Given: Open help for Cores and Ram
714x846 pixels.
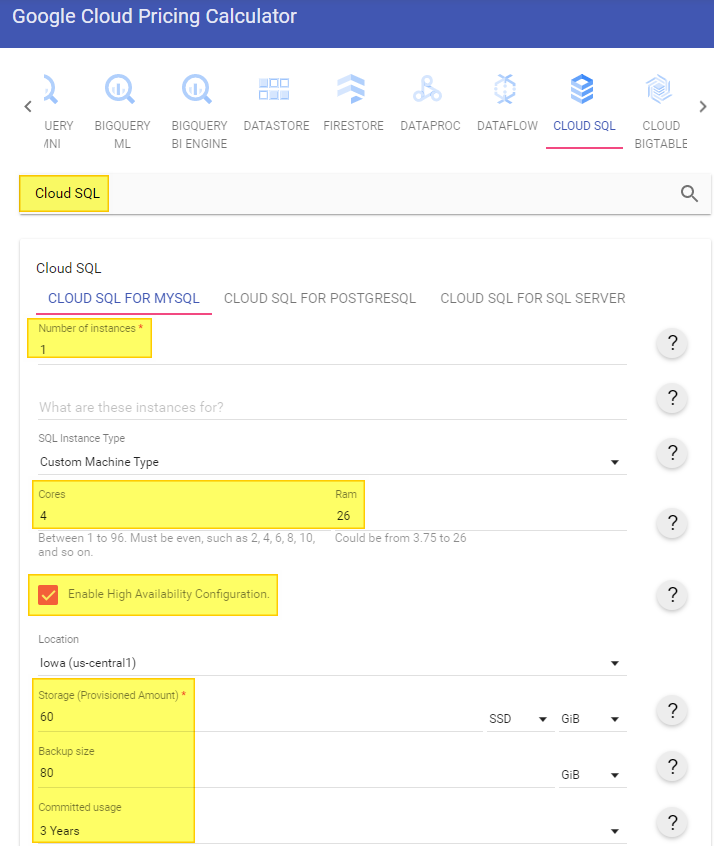Looking at the screenshot, I should tap(672, 523).
